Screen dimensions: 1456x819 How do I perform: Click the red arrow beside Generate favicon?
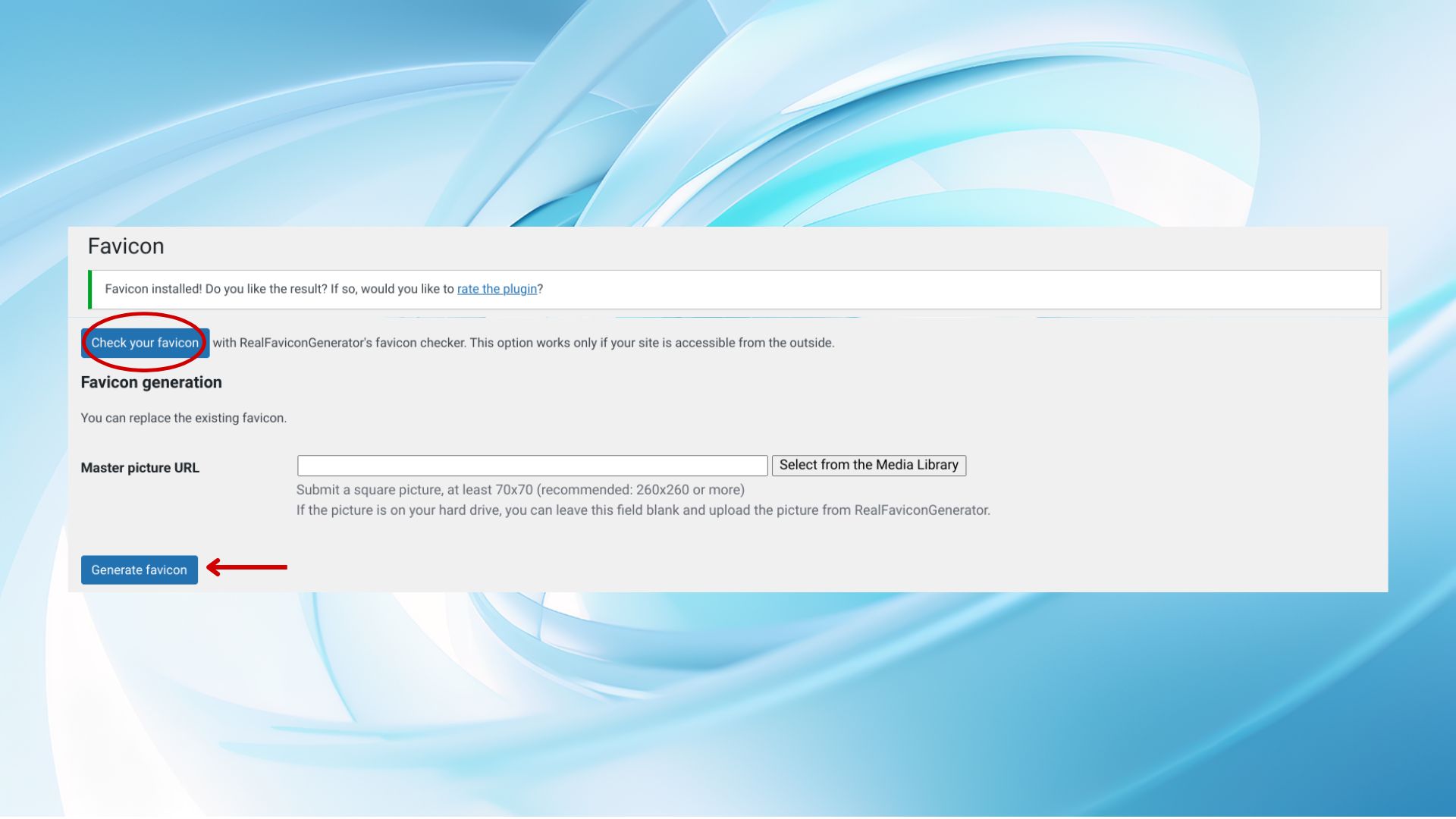coord(246,567)
